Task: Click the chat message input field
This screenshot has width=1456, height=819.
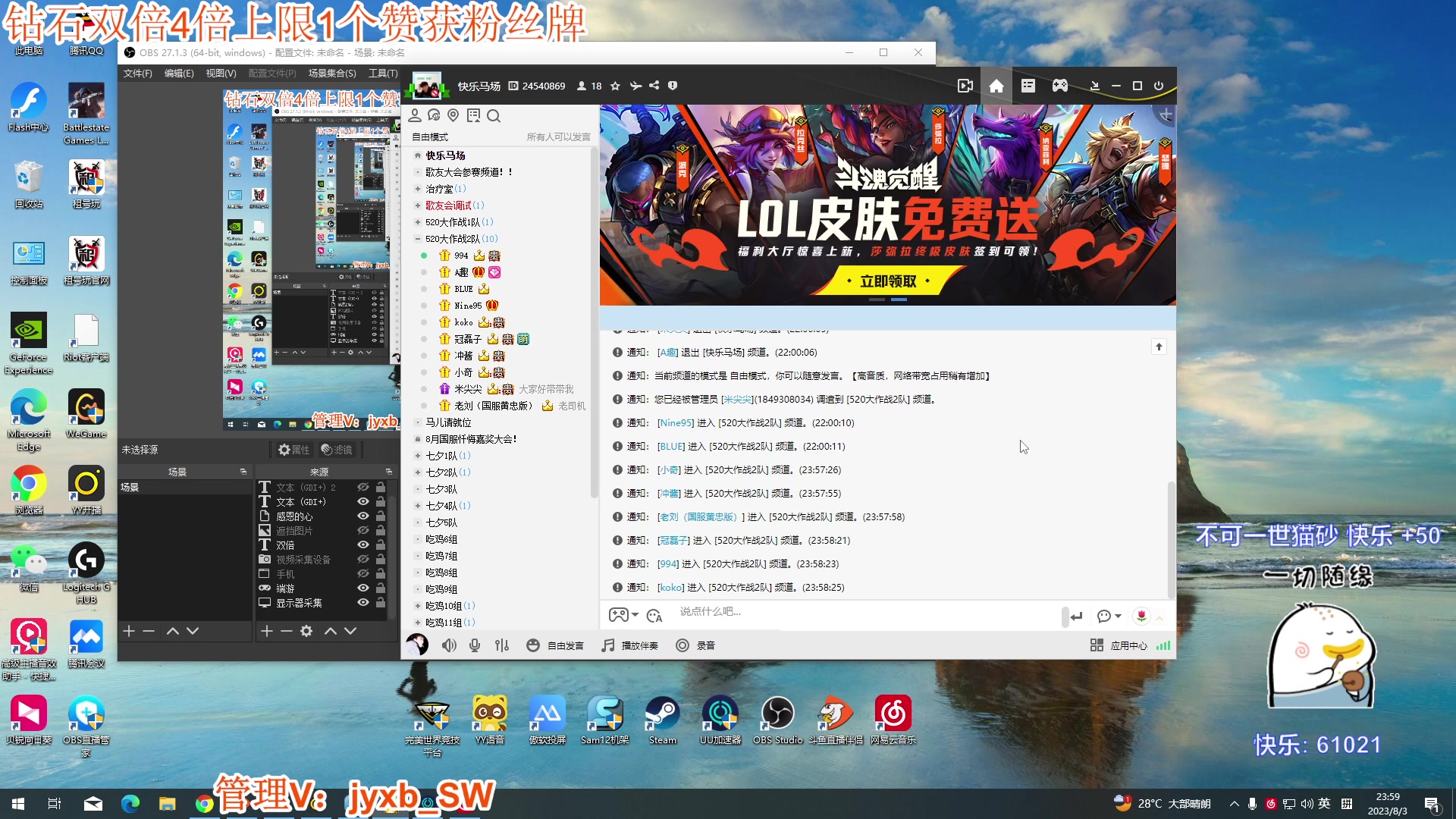Action: [x=864, y=612]
